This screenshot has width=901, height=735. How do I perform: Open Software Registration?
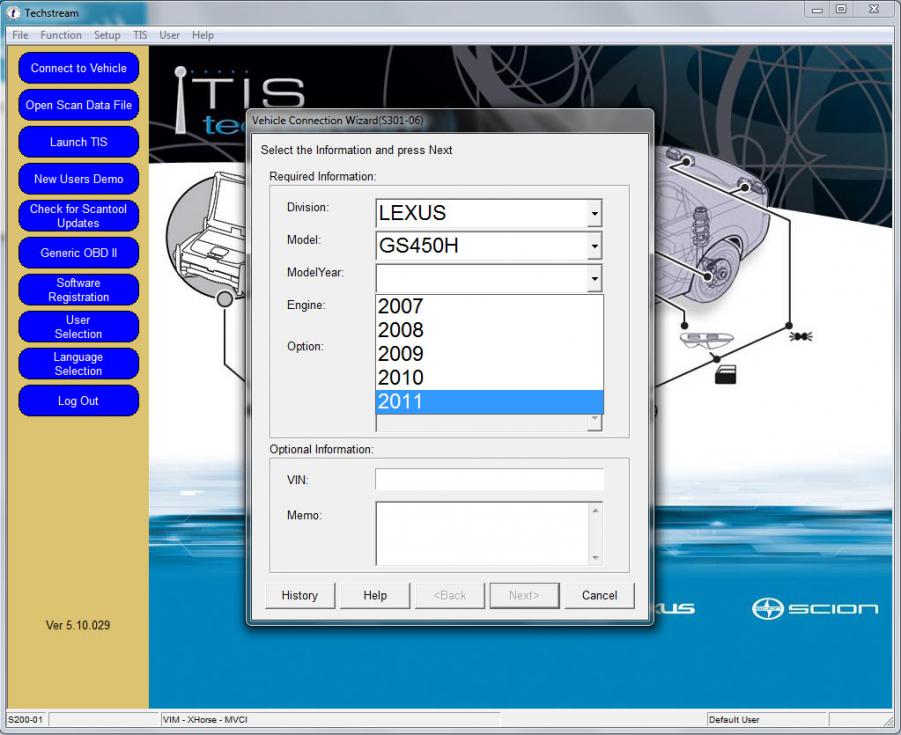coord(78,290)
